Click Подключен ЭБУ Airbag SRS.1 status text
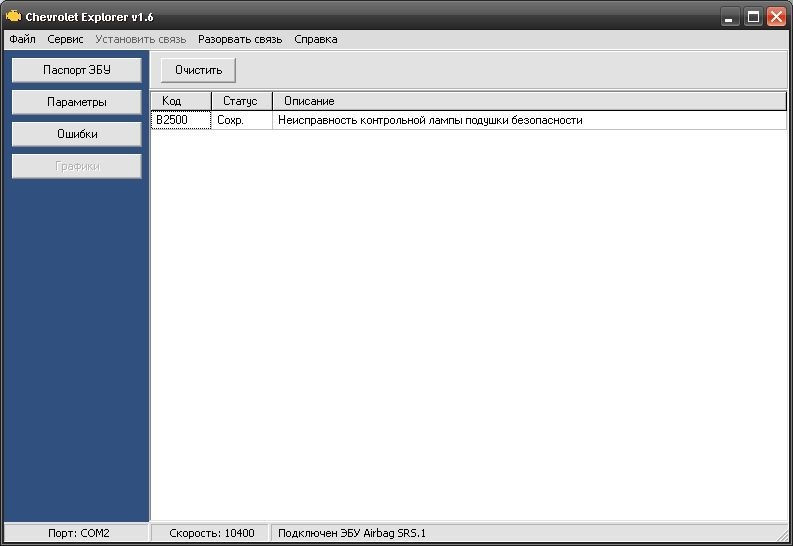The image size is (793, 546). coord(351,533)
